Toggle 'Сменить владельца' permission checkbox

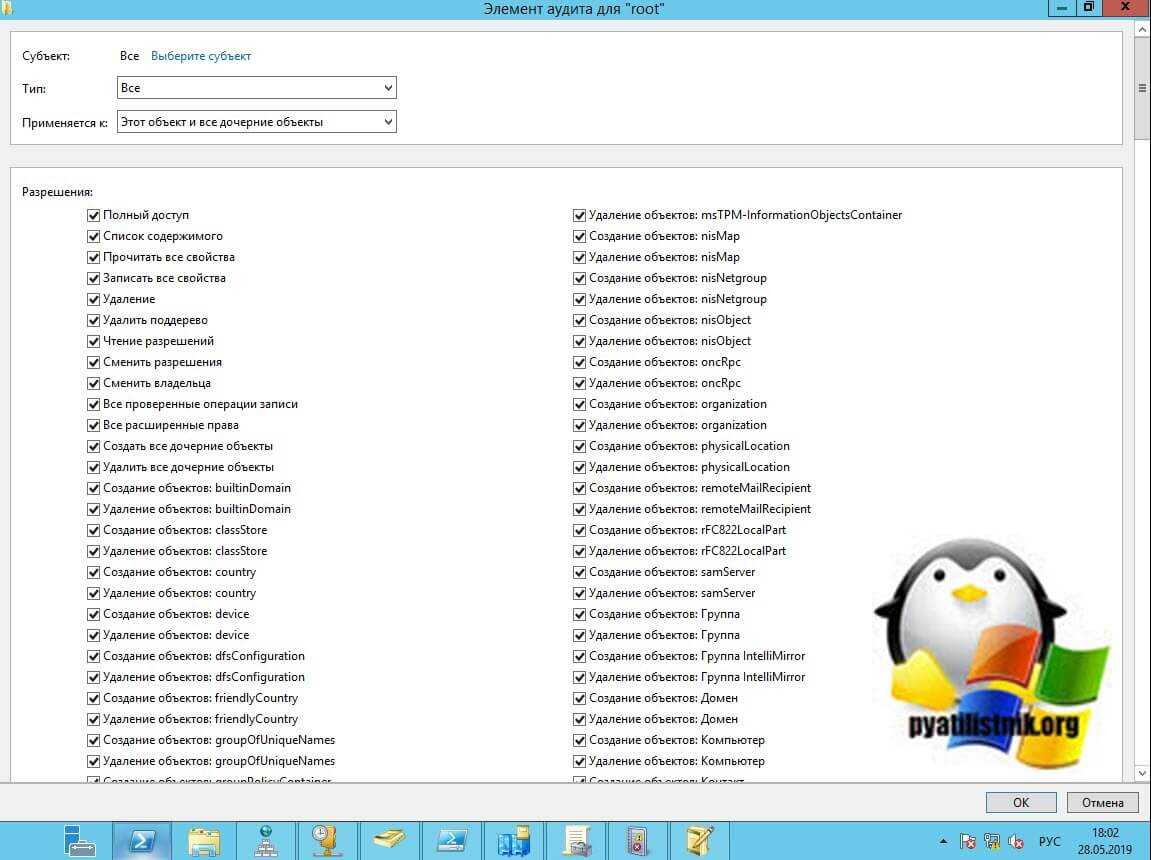click(x=94, y=383)
